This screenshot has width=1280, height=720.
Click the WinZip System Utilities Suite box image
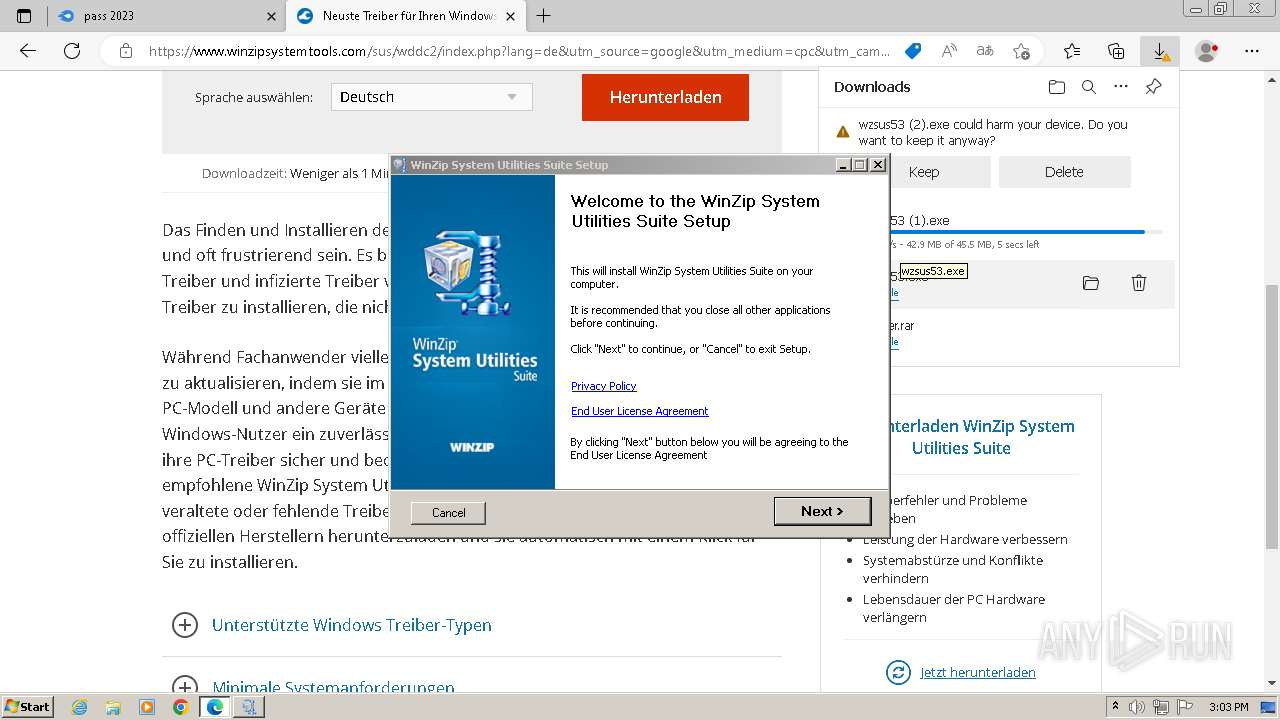coord(466,272)
